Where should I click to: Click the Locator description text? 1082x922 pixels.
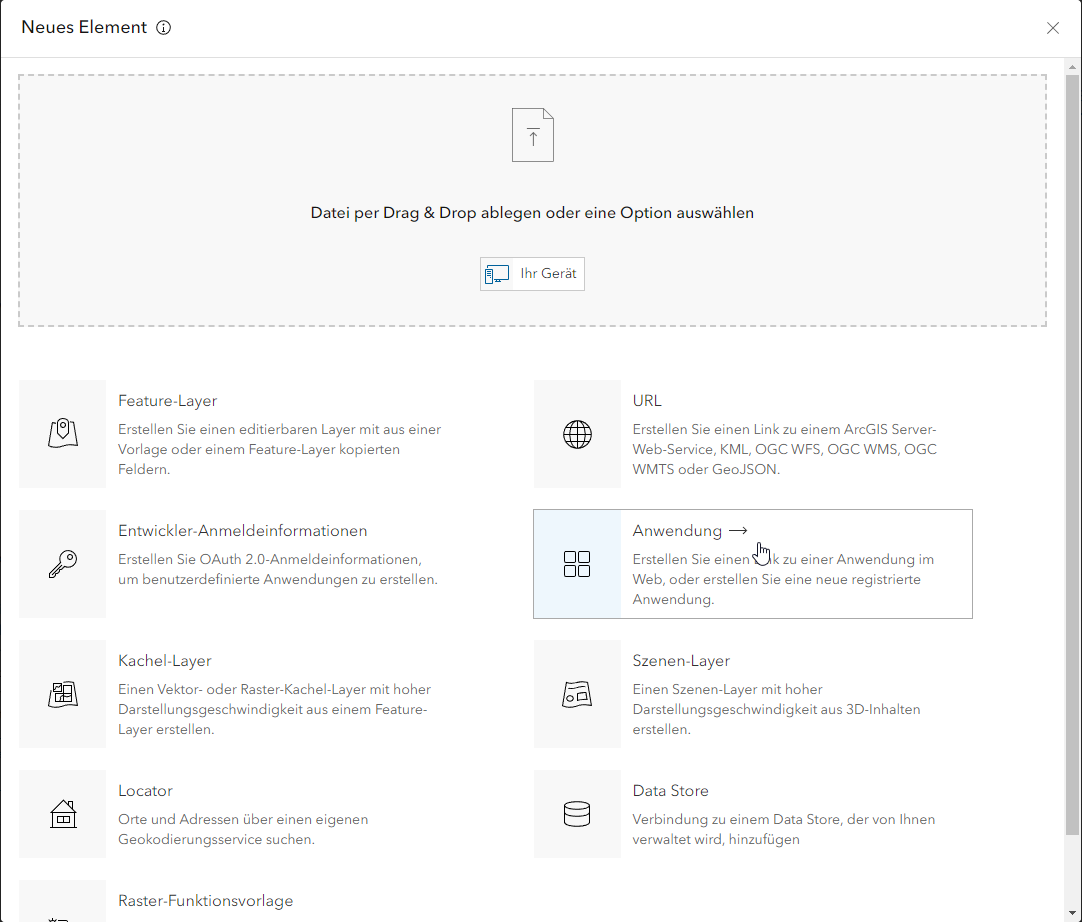[243, 829]
